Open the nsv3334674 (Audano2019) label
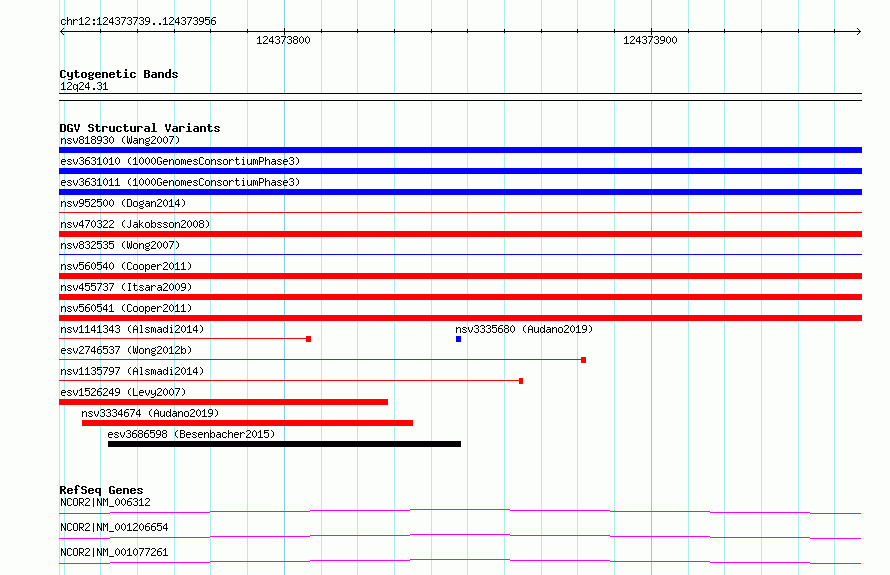 [150, 413]
